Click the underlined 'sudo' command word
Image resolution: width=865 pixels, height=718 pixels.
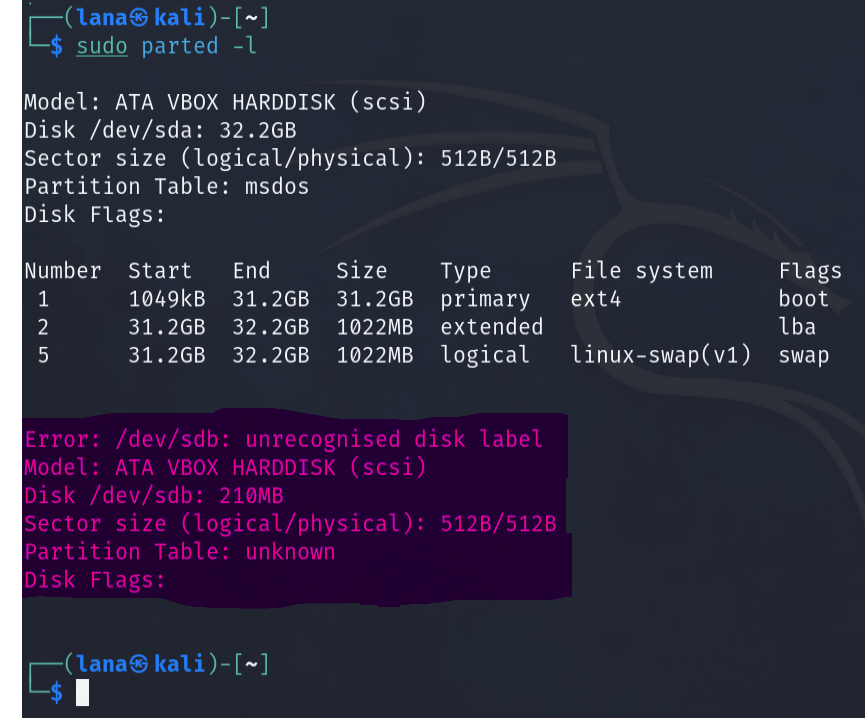coord(102,46)
